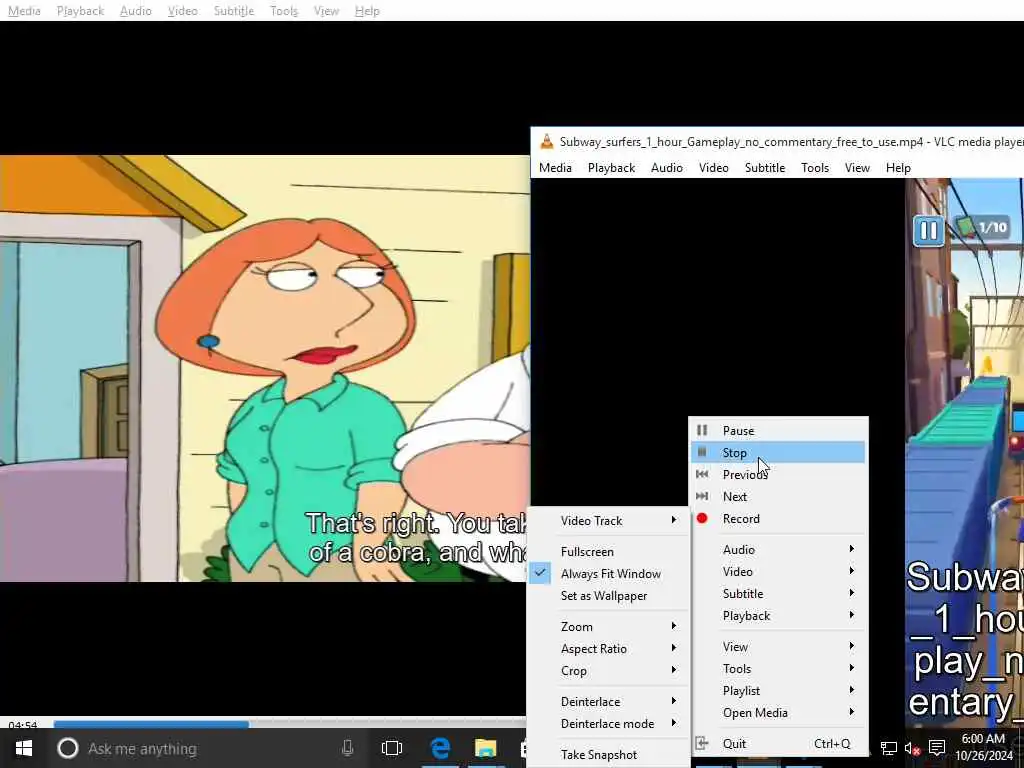
Task: Select Record in the context menu
Action: [x=778, y=519]
